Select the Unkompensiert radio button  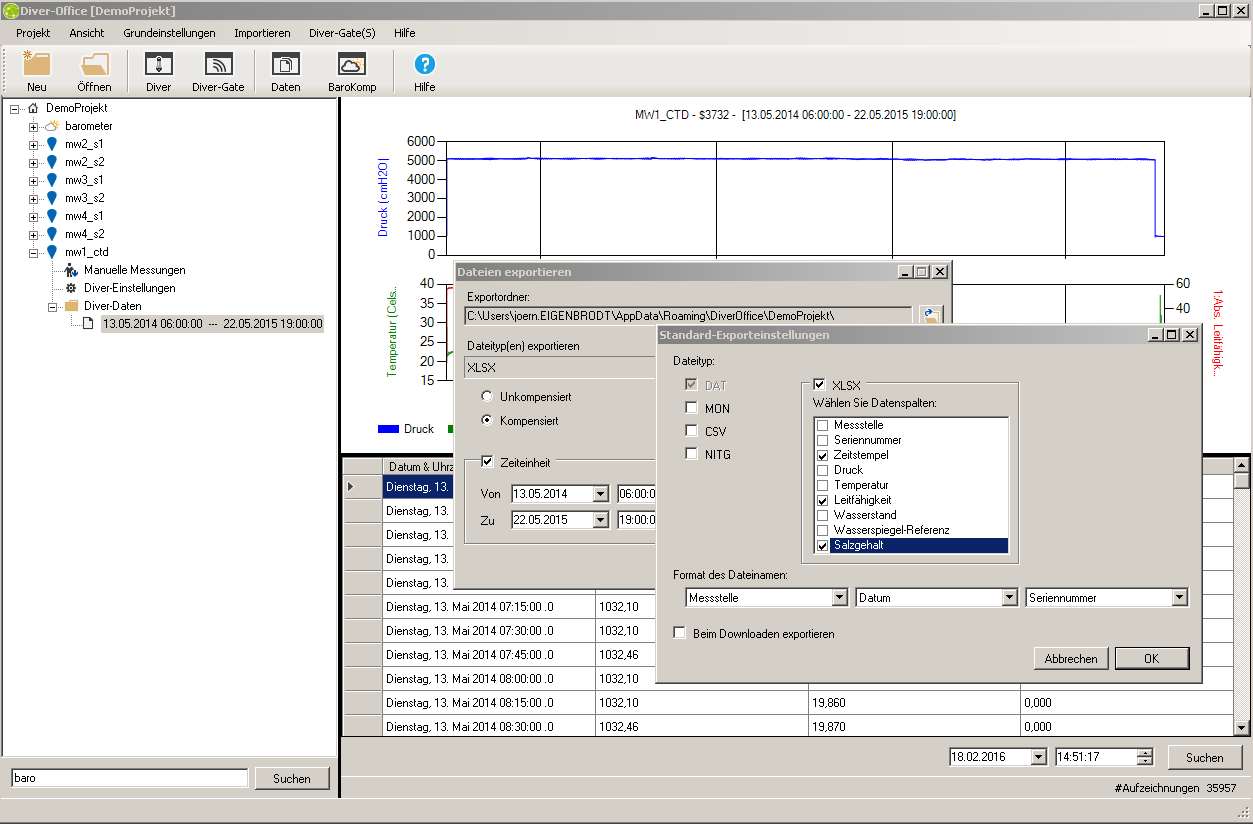487,397
